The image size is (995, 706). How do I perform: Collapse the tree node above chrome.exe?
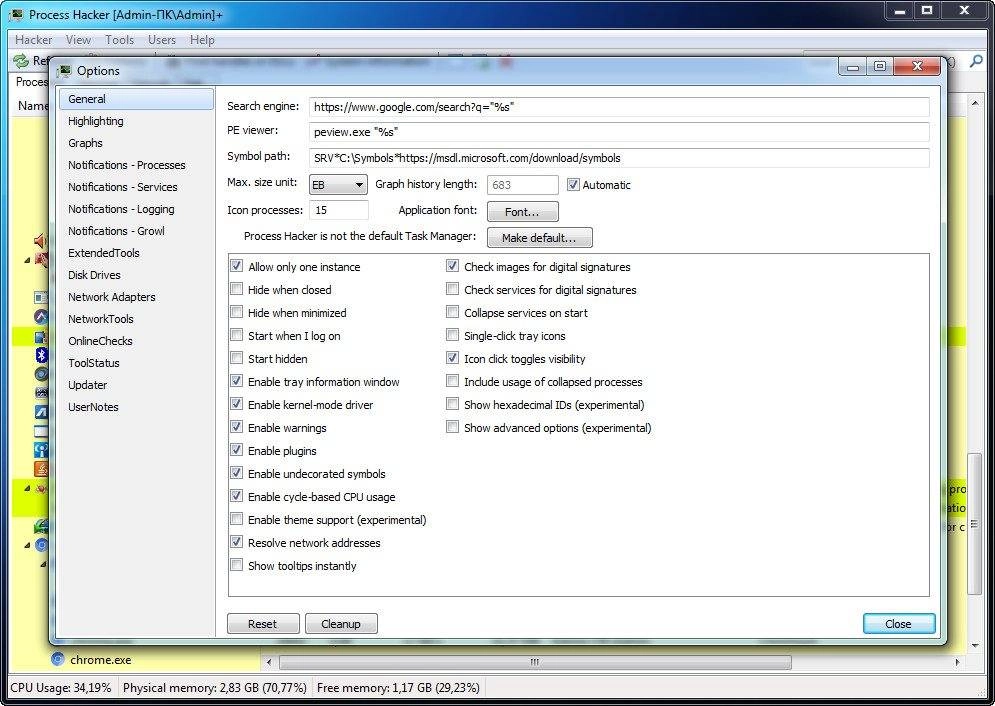43,563
